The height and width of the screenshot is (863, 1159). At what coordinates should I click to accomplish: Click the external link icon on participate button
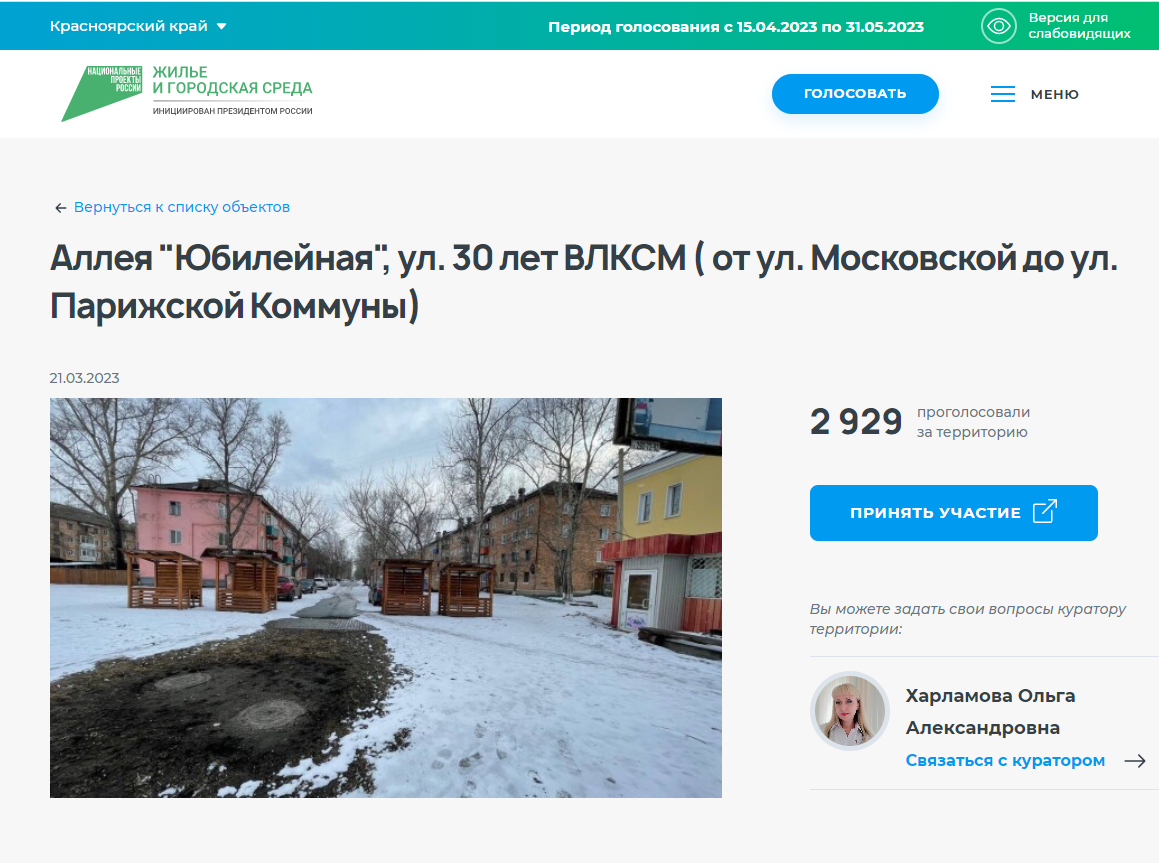point(1044,511)
